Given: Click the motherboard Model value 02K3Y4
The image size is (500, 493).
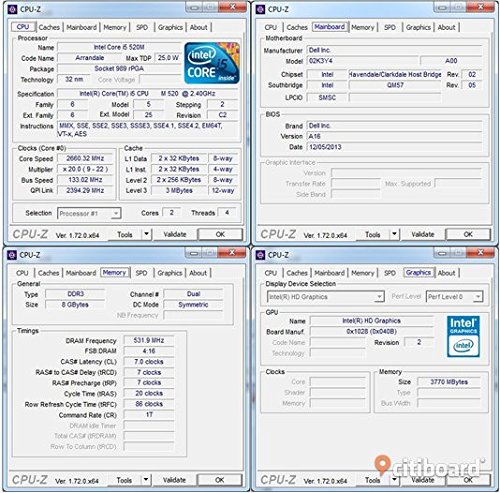Looking at the screenshot, I should click(362, 61).
